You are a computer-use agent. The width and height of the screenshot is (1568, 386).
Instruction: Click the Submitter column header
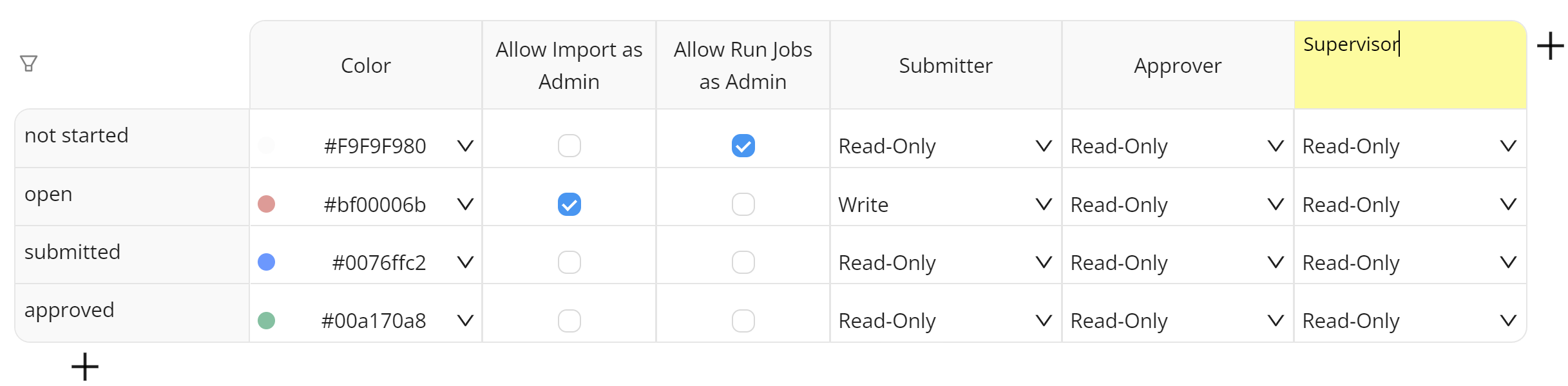point(945,66)
